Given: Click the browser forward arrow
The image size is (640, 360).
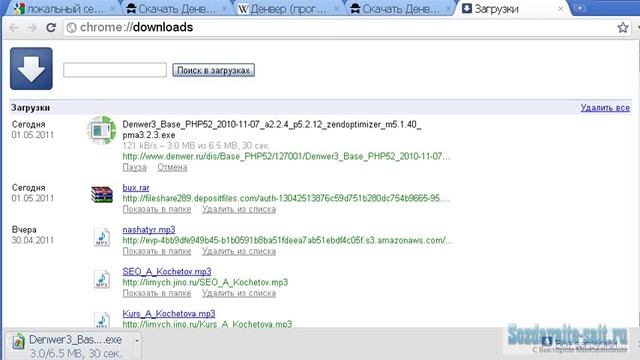Looking at the screenshot, I should click(x=32, y=28).
